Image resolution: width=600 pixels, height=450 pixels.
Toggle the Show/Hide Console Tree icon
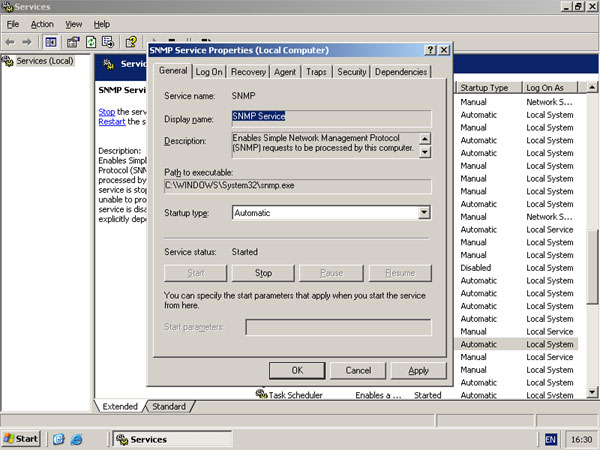point(51,42)
